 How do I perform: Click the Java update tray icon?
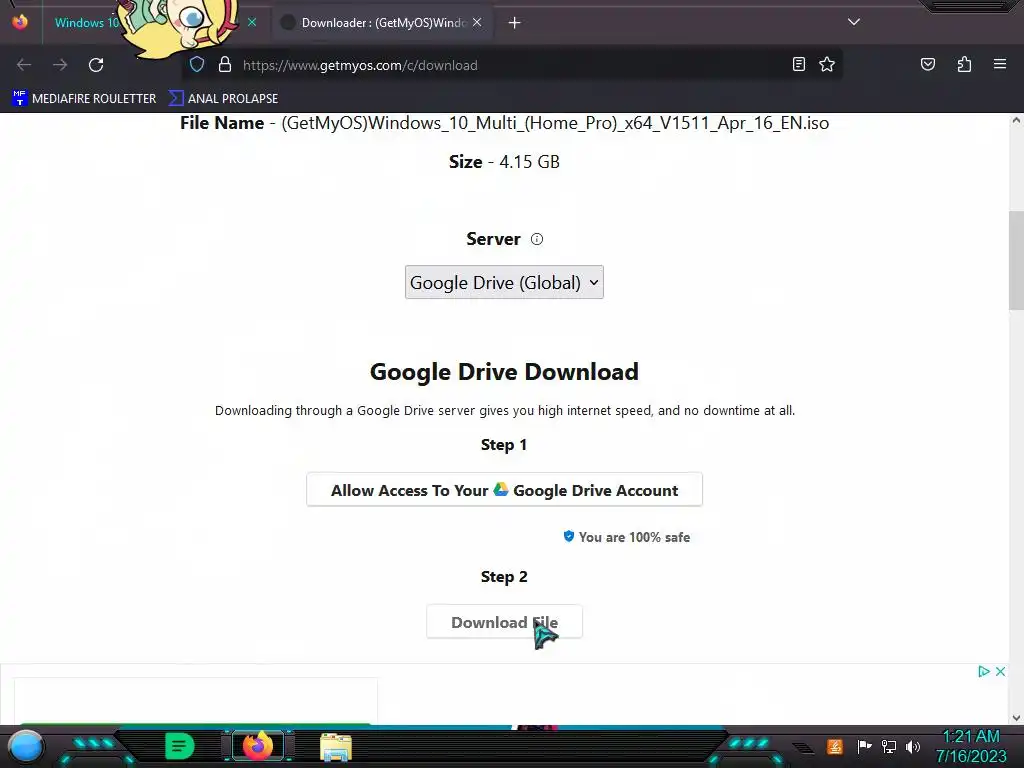(835, 746)
